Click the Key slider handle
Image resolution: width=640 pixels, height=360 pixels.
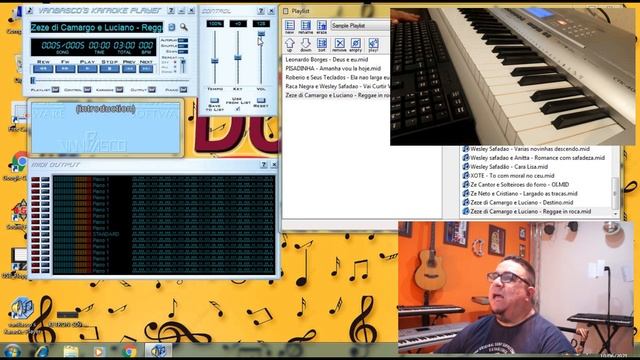click(238, 58)
